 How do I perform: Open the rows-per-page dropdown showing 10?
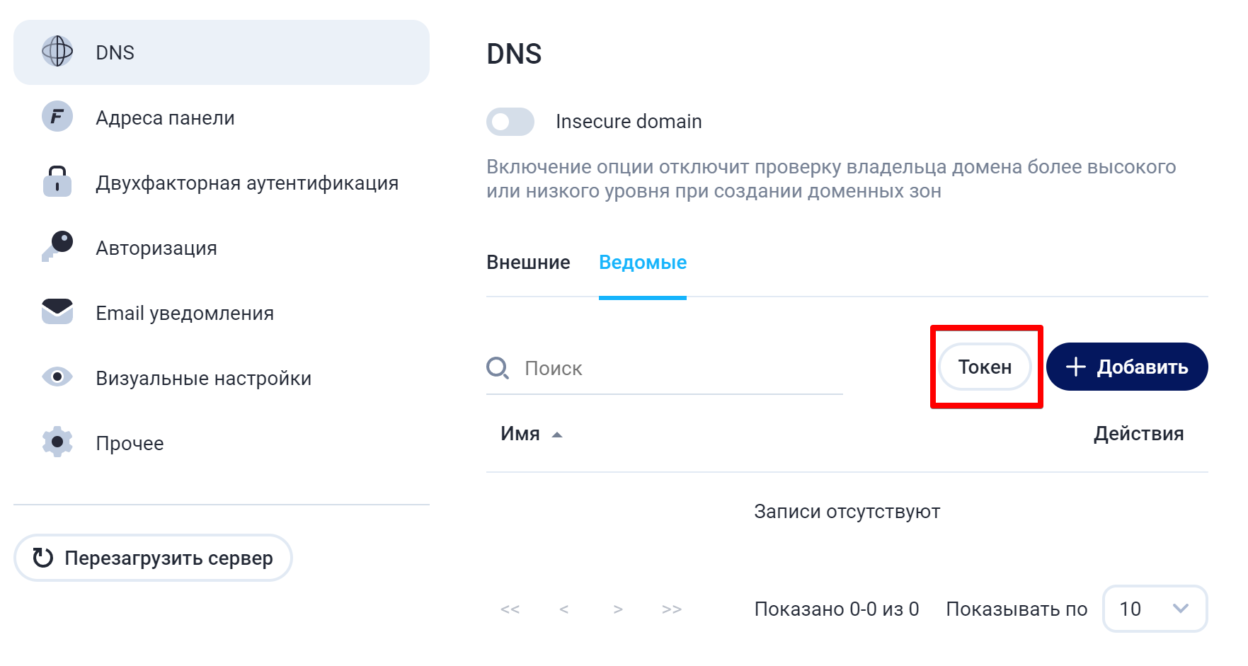[x=1154, y=608]
